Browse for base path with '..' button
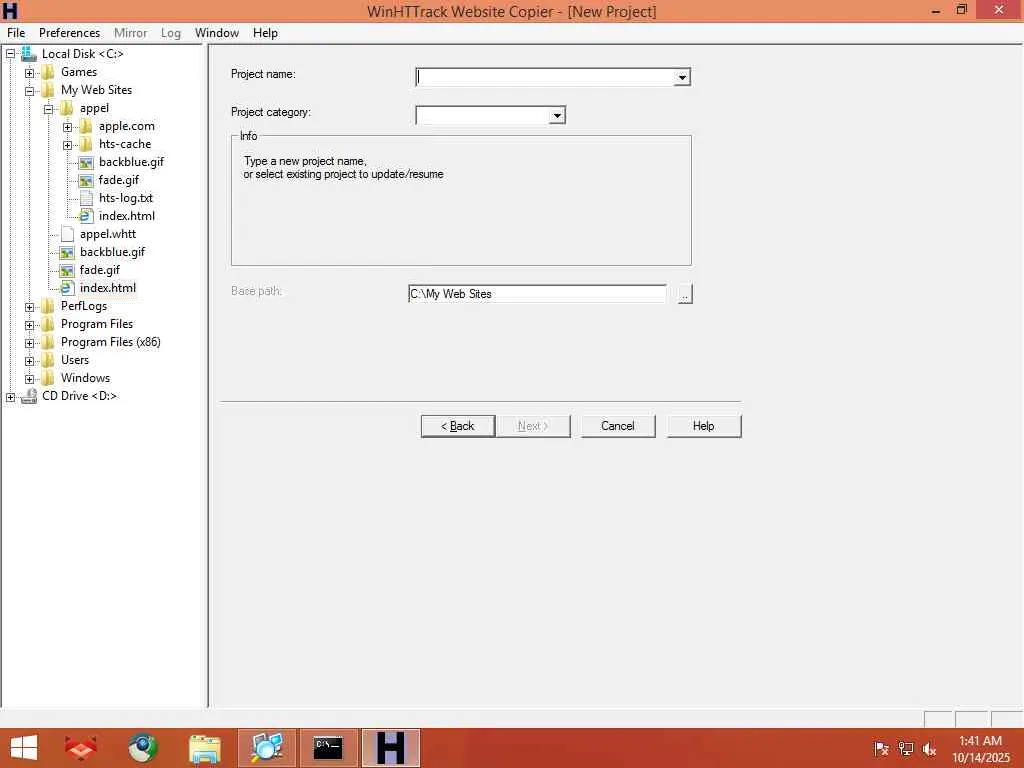The width and height of the screenshot is (1024, 768). (x=684, y=295)
